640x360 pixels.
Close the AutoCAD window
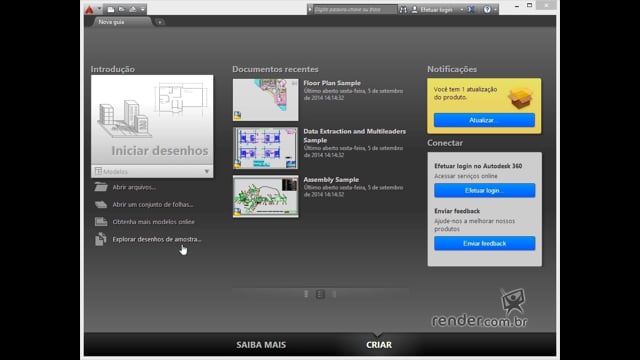pyautogui.click(x=546, y=5)
